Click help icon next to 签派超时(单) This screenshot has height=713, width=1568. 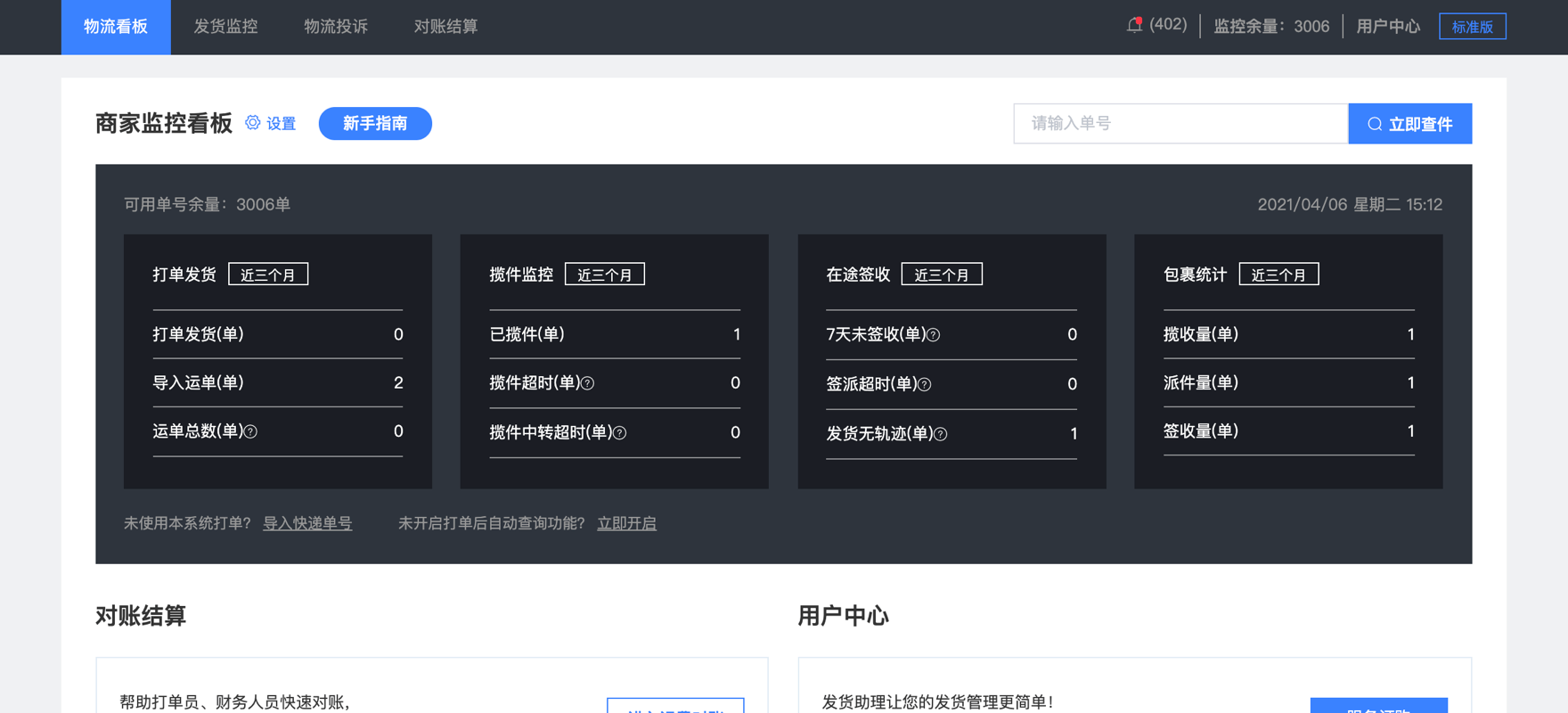pyautogui.click(x=925, y=385)
